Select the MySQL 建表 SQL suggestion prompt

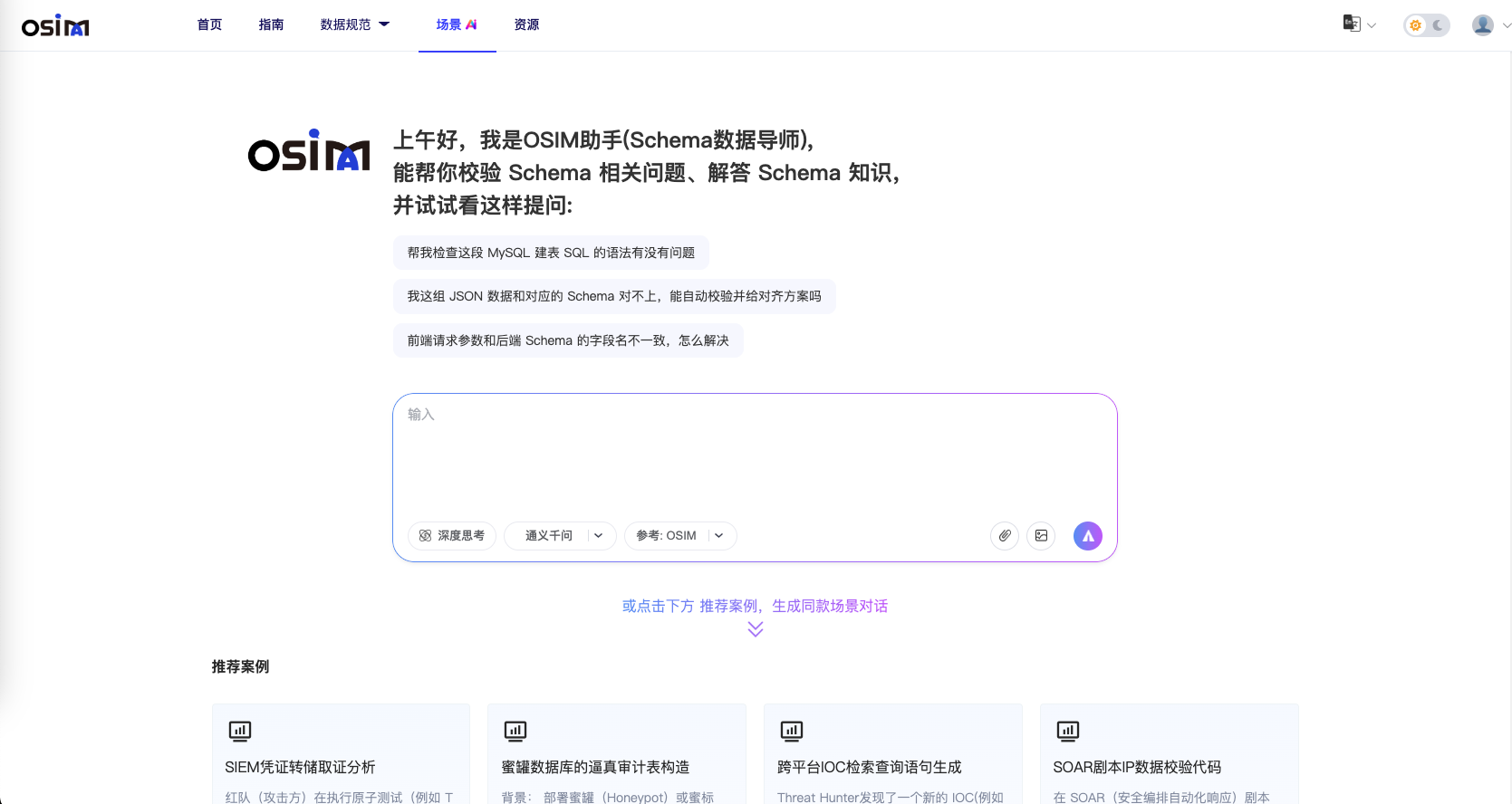tap(551, 253)
